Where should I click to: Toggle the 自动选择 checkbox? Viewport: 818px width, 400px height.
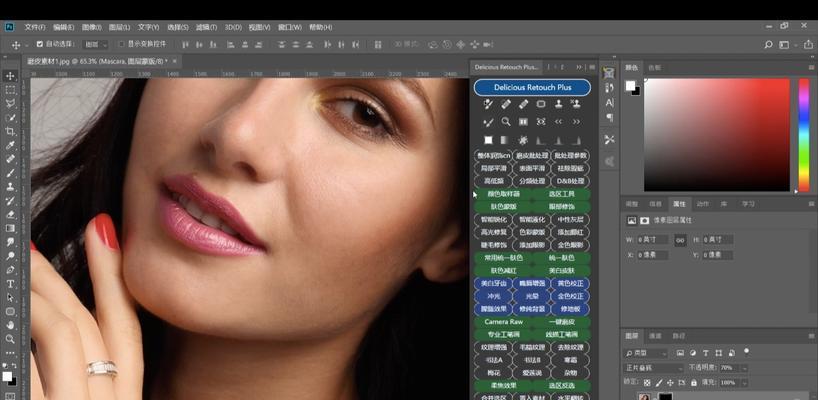[40, 44]
